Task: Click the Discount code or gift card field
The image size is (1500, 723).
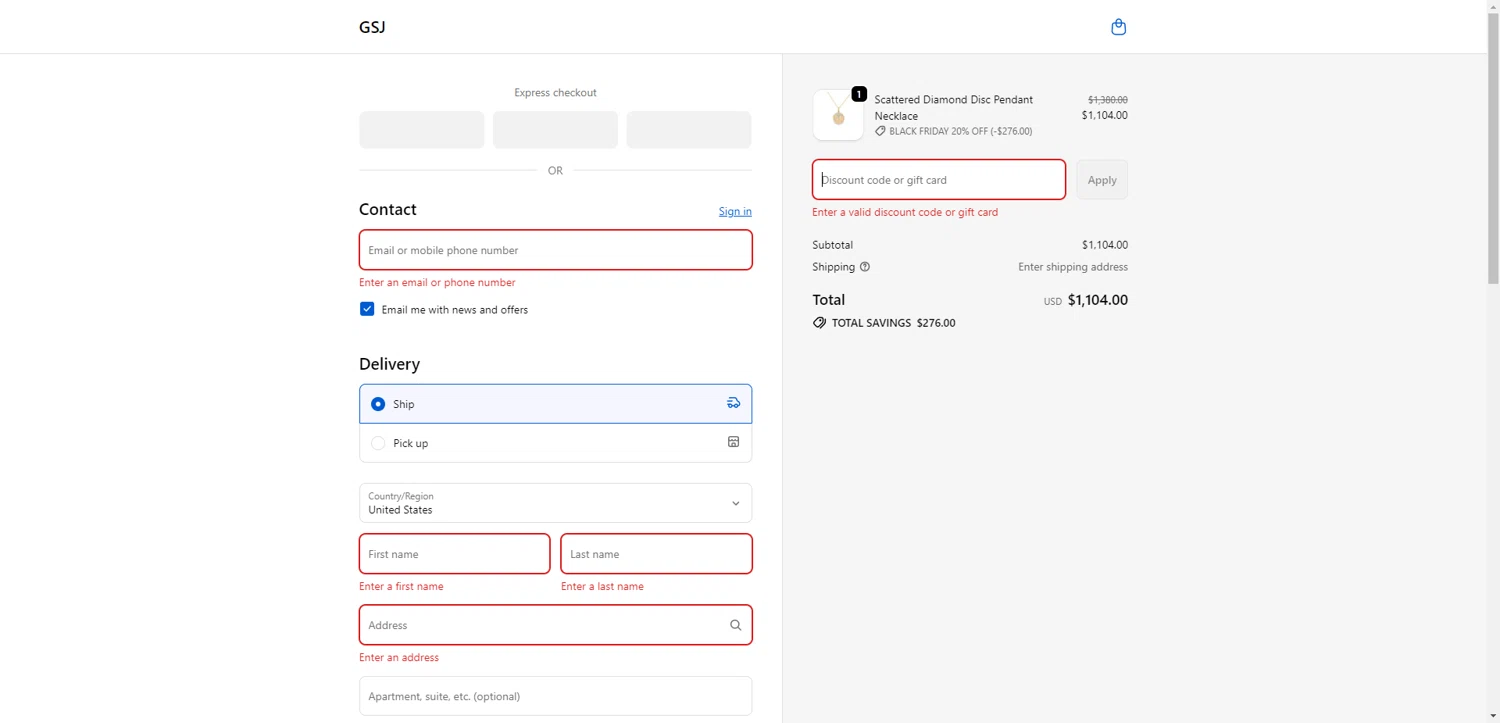Action: [938, 180]
